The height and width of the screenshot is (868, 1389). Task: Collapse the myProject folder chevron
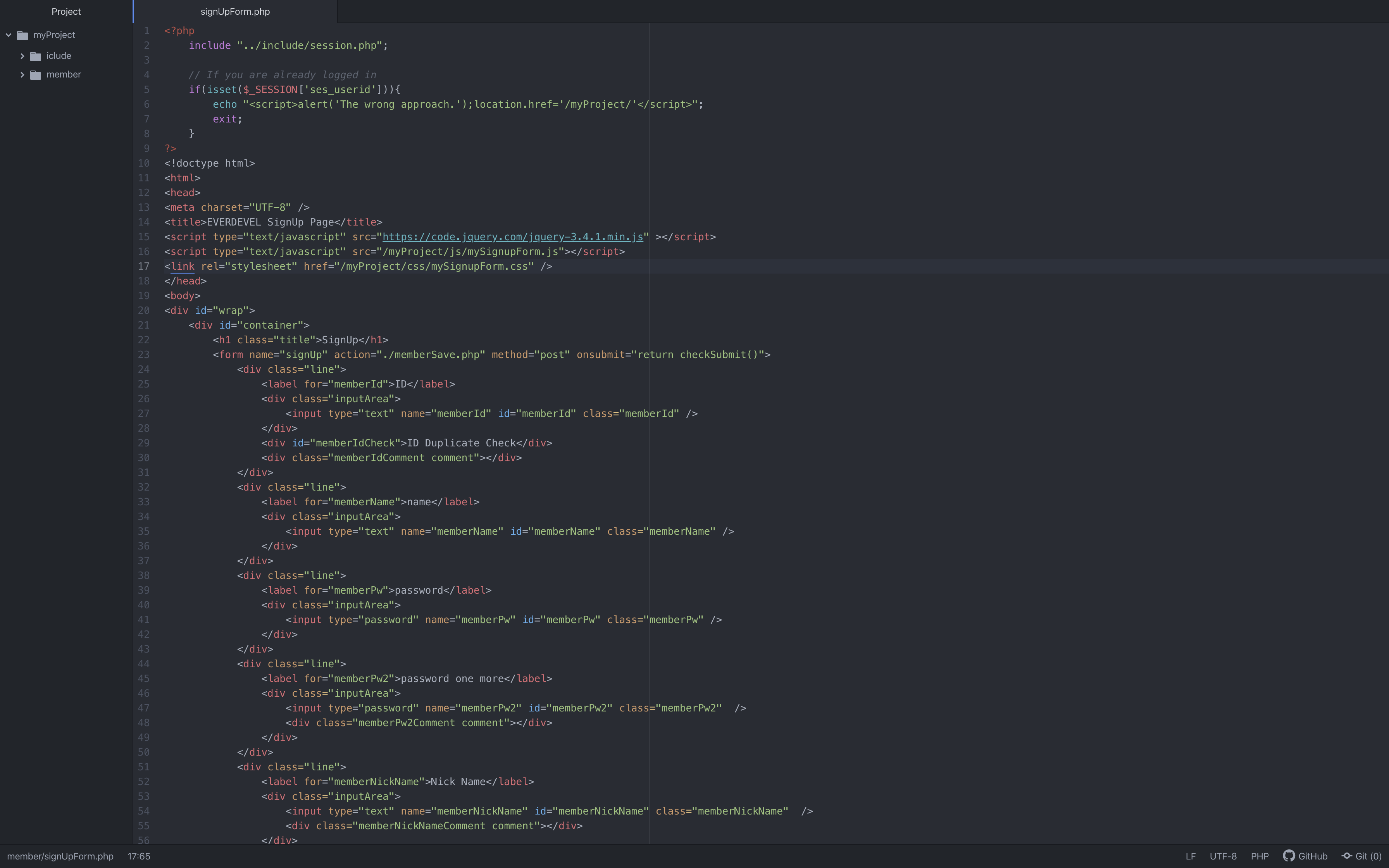click(x=9, y=35)
